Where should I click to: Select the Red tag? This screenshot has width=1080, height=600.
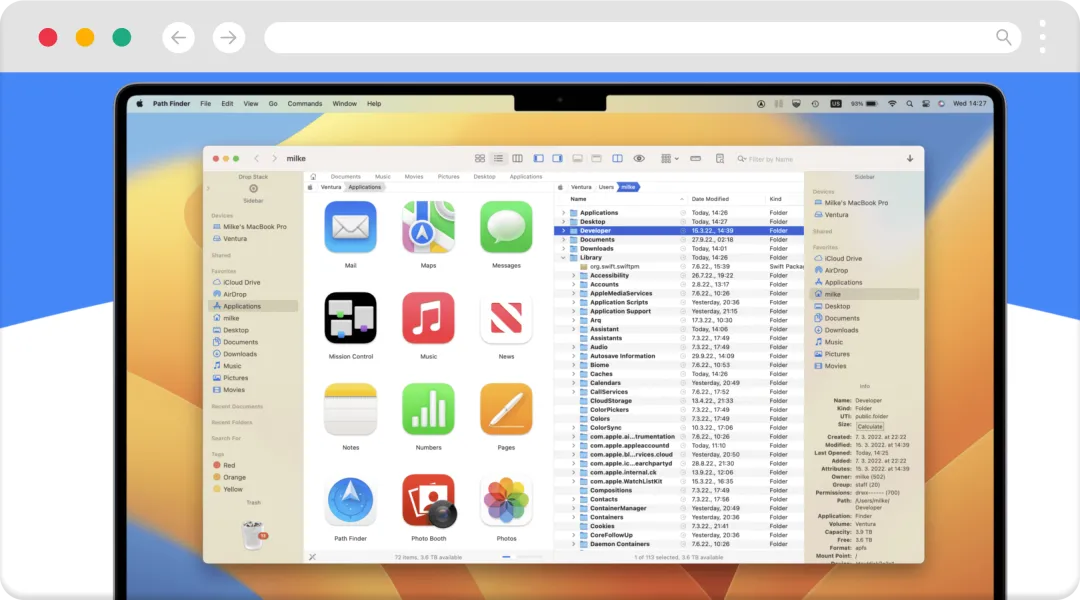coord(224,466)
